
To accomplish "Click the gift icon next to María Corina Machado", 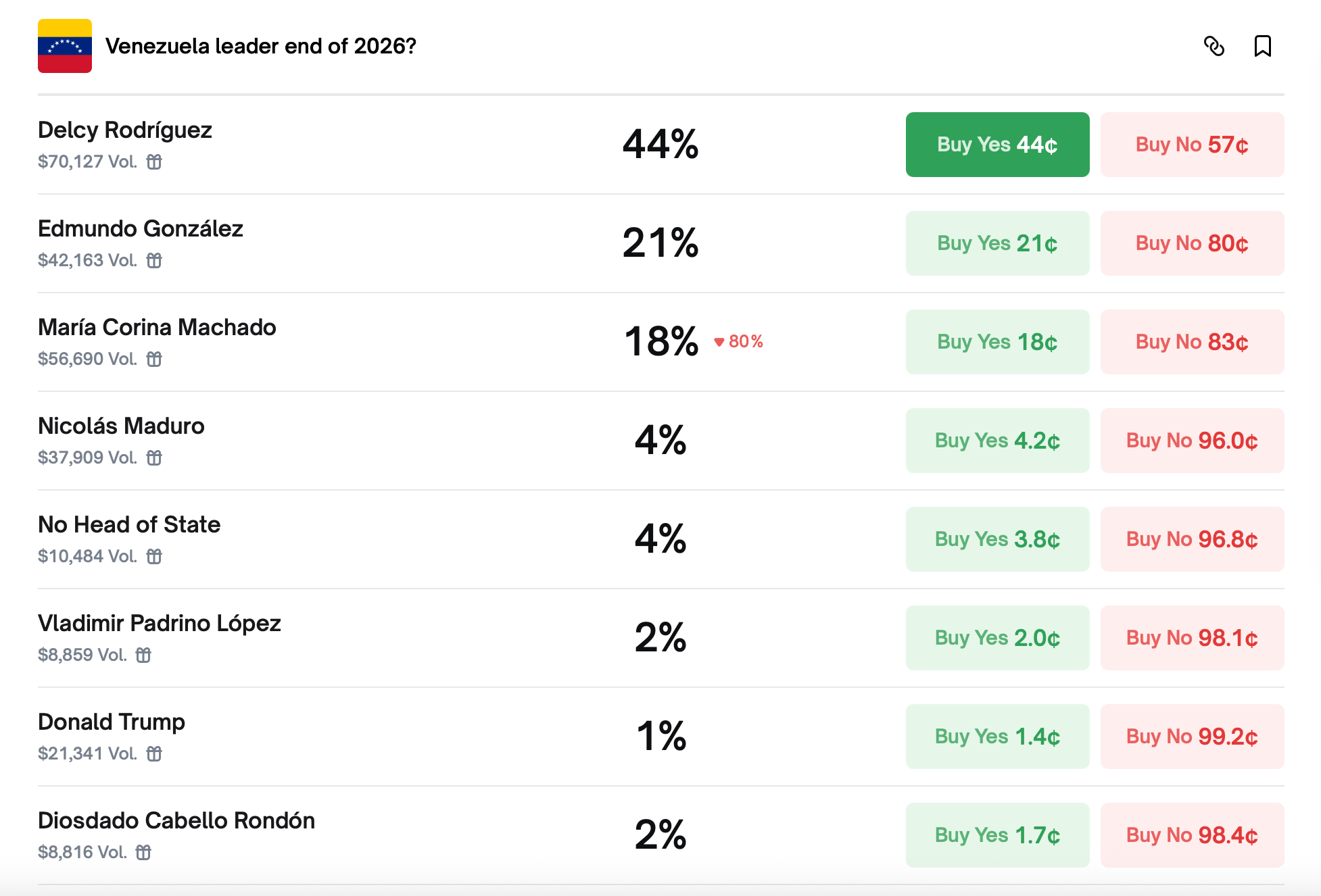I will (x=155, y=359).
